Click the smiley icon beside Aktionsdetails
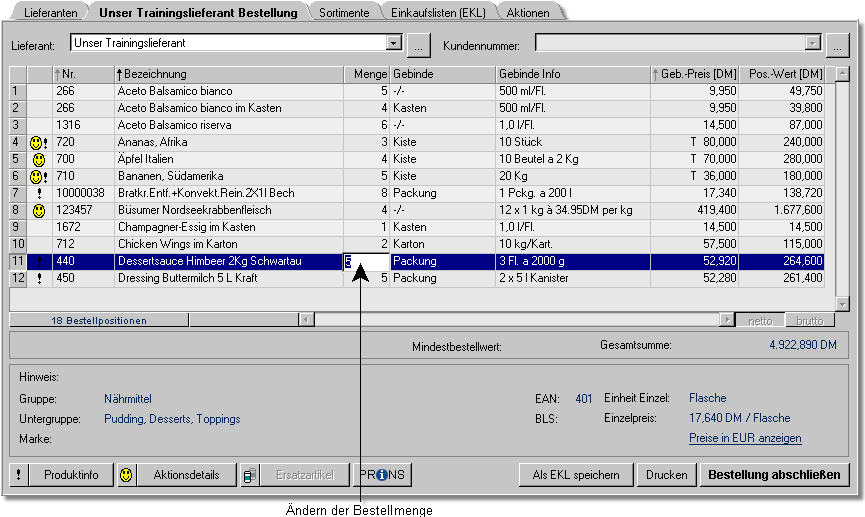This screenshot has width=865, height=517. [x=127, y=475]
